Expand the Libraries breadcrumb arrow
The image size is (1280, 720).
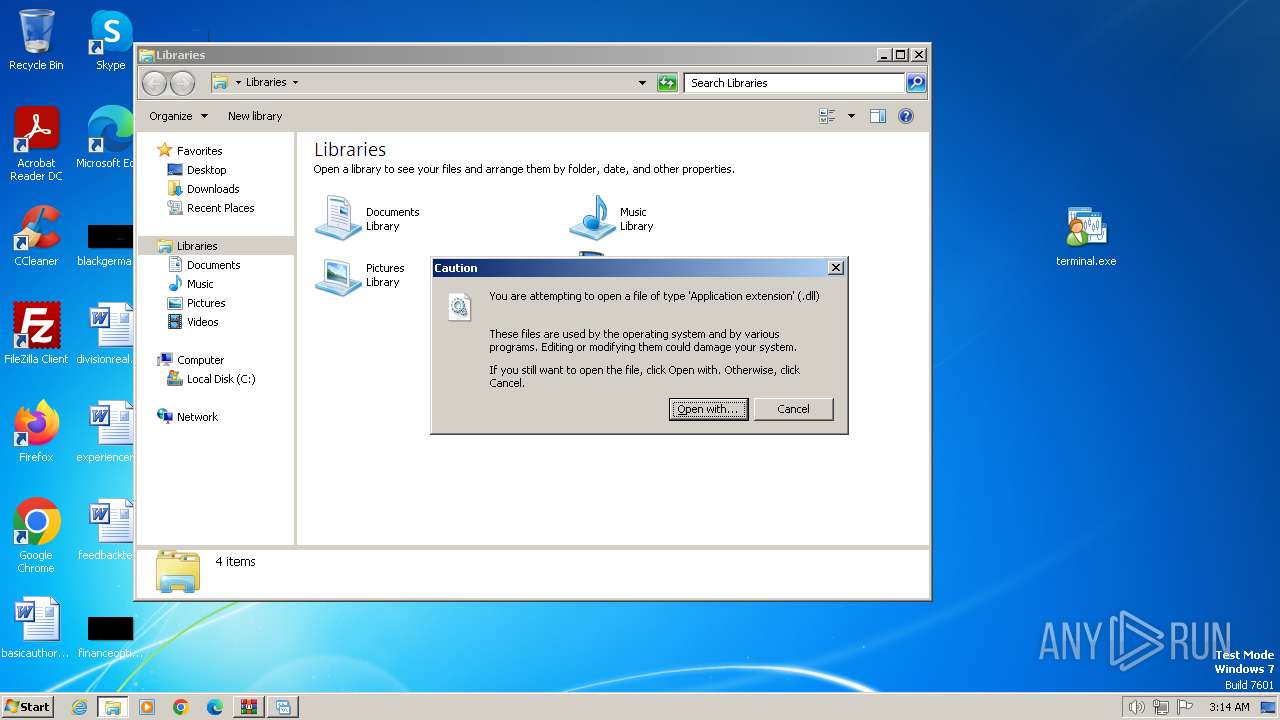click(x=295, y=83)
